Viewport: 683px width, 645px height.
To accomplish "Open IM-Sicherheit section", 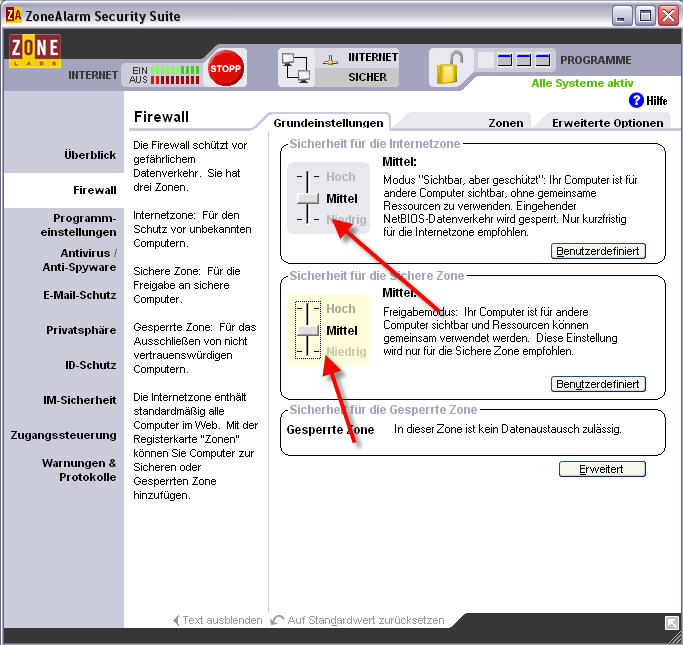I will tap(80, 400).
